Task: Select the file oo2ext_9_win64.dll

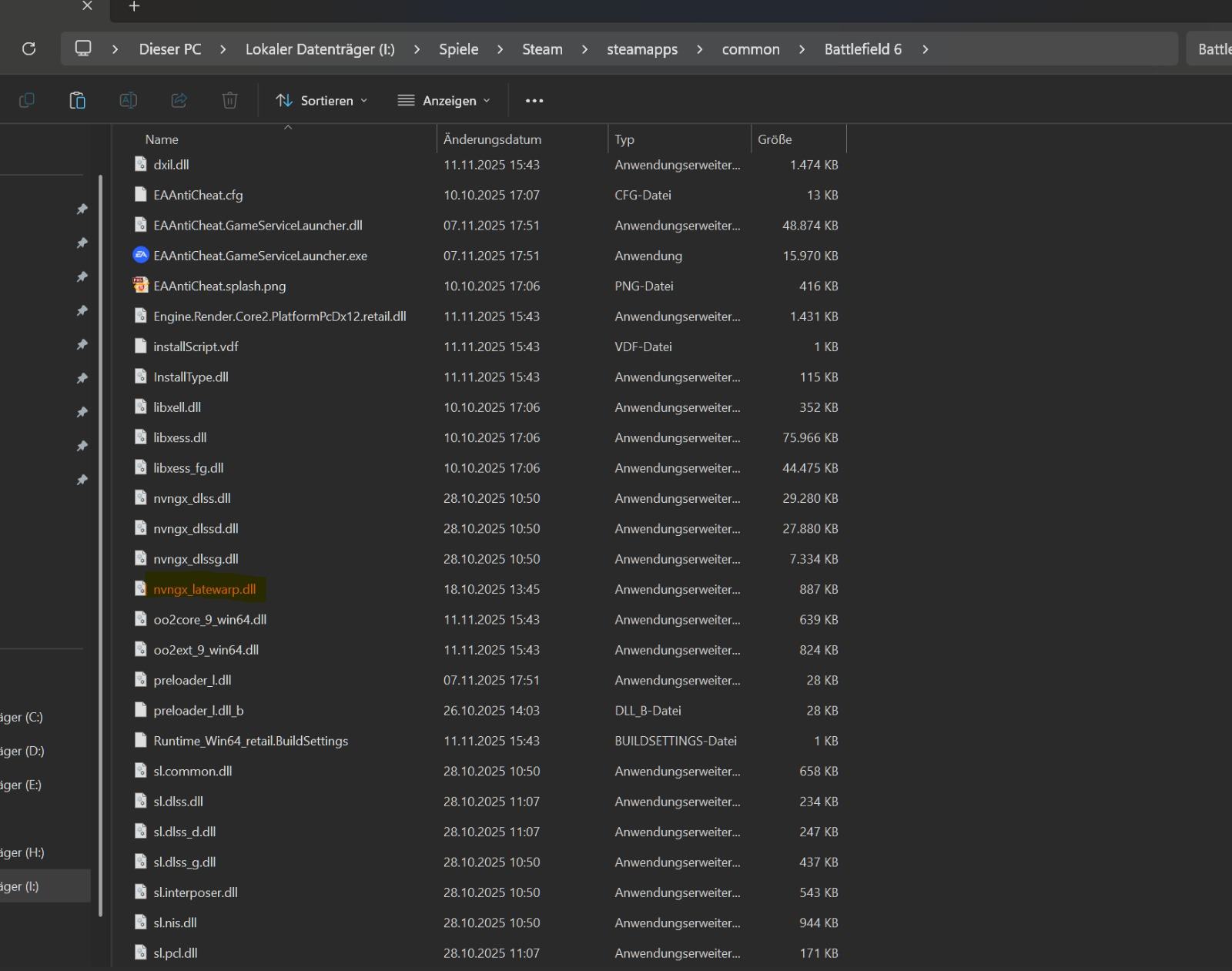Action: tap(206, 649)
